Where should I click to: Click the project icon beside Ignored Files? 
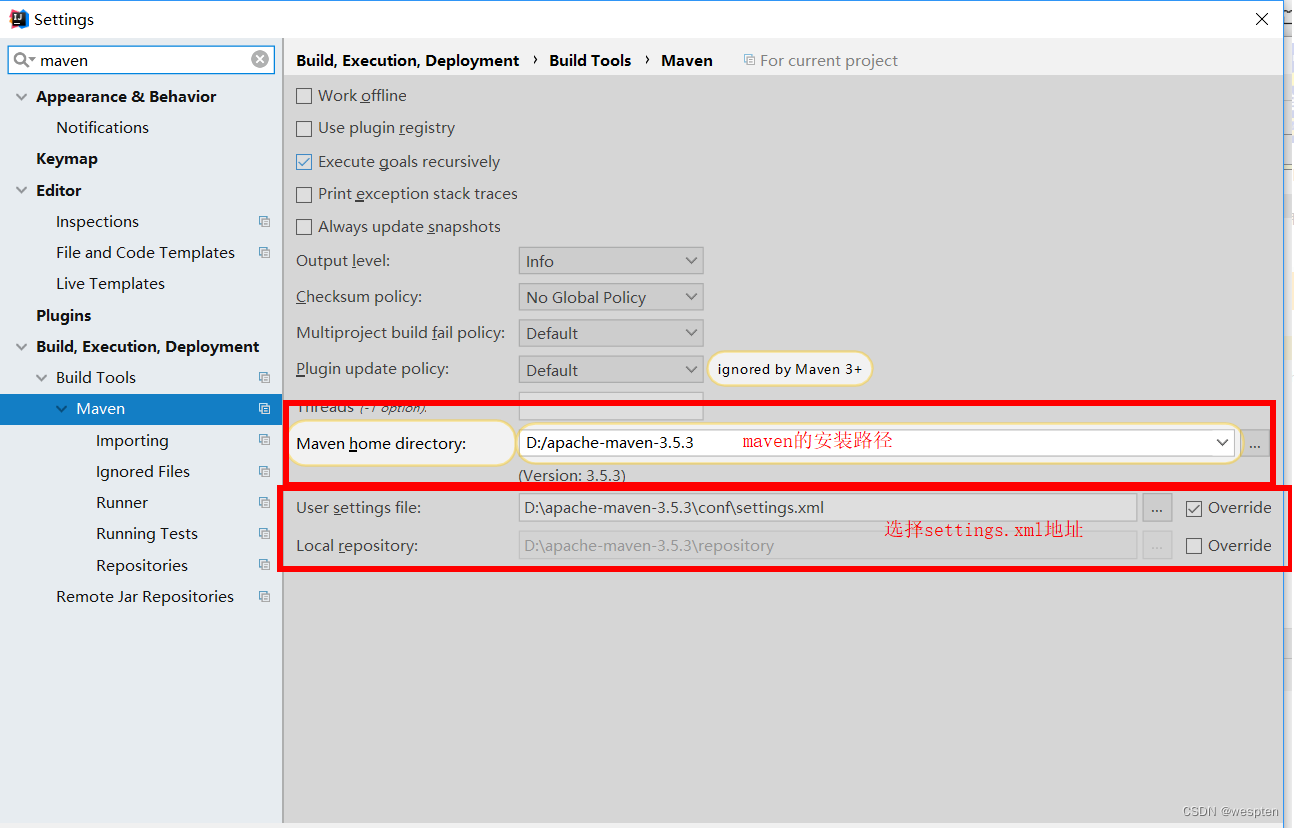point(264,471)
